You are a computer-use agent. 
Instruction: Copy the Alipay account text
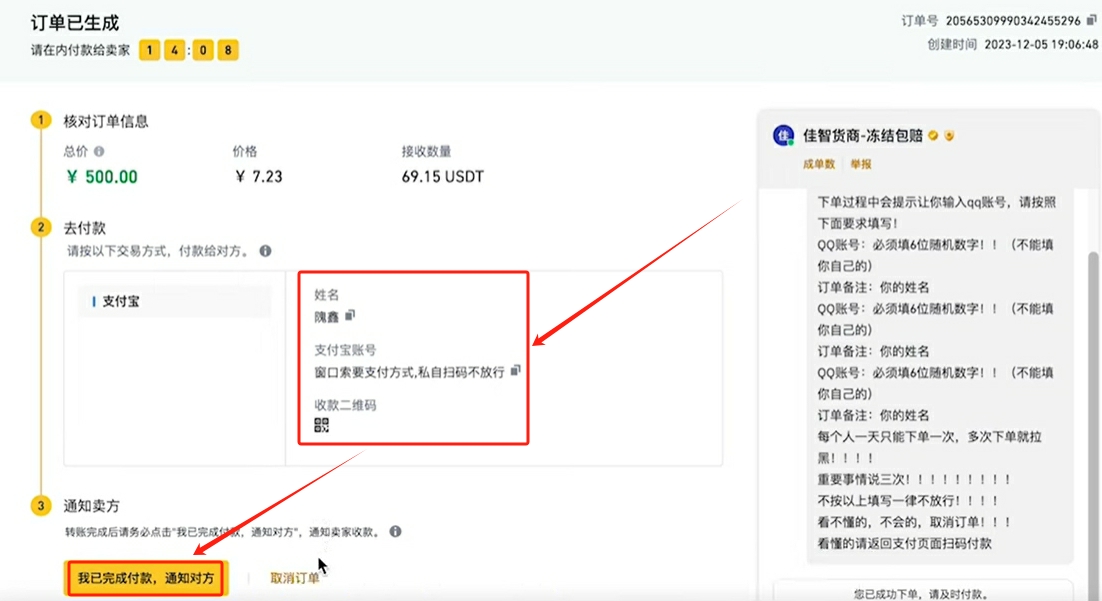pos(515,370)
